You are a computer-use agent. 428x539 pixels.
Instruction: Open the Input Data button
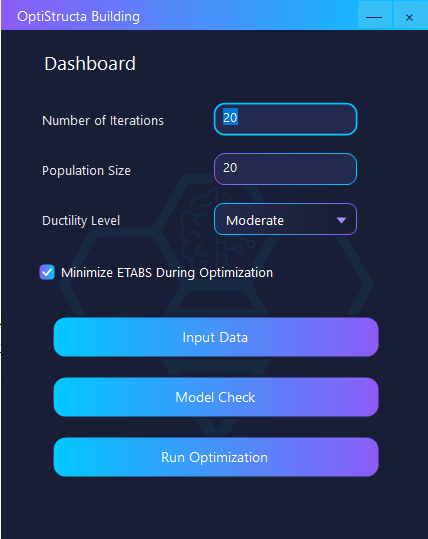click(x=216, y=337)
